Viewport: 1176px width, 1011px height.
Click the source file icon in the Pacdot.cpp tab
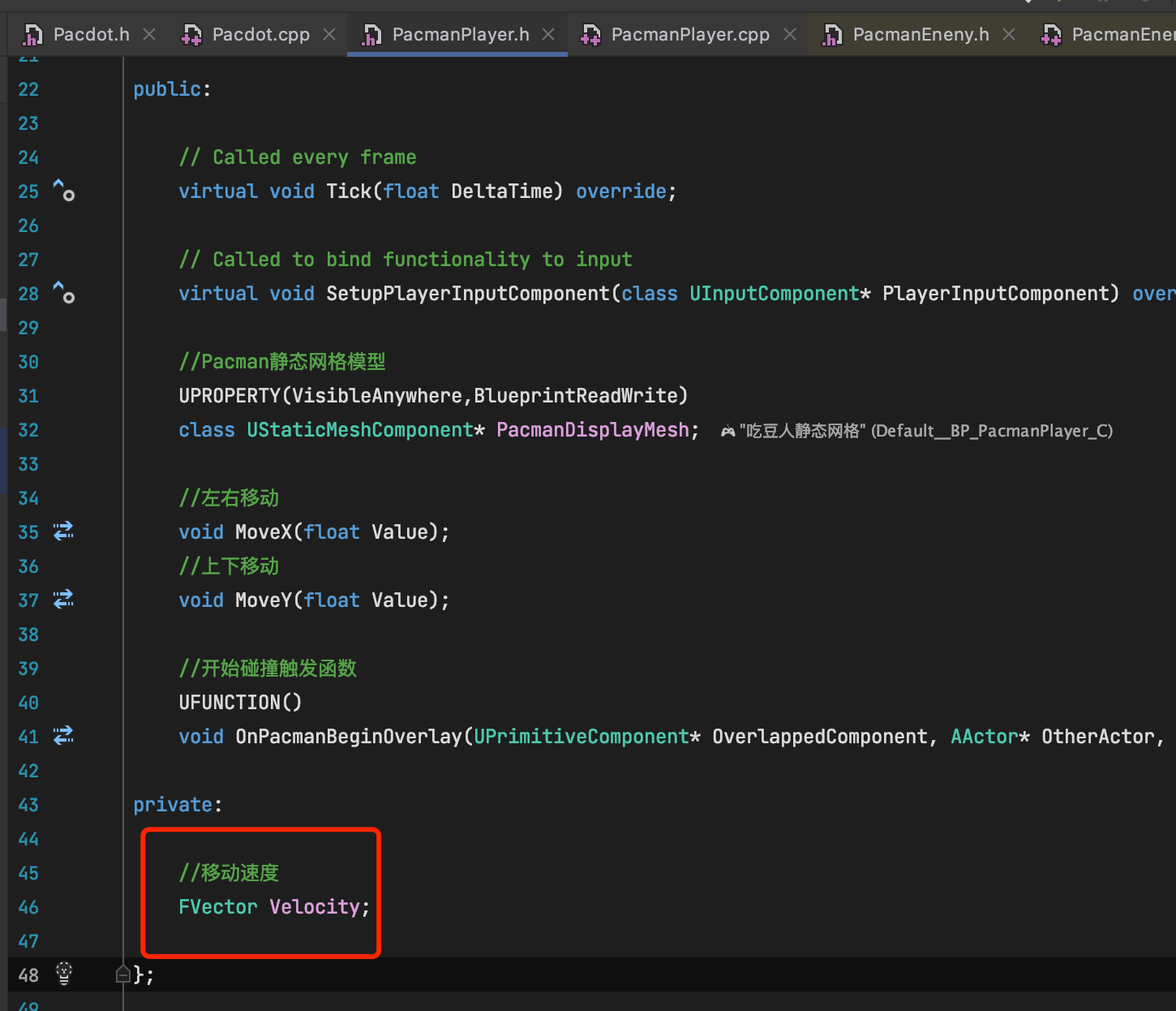tap(190, 34)
